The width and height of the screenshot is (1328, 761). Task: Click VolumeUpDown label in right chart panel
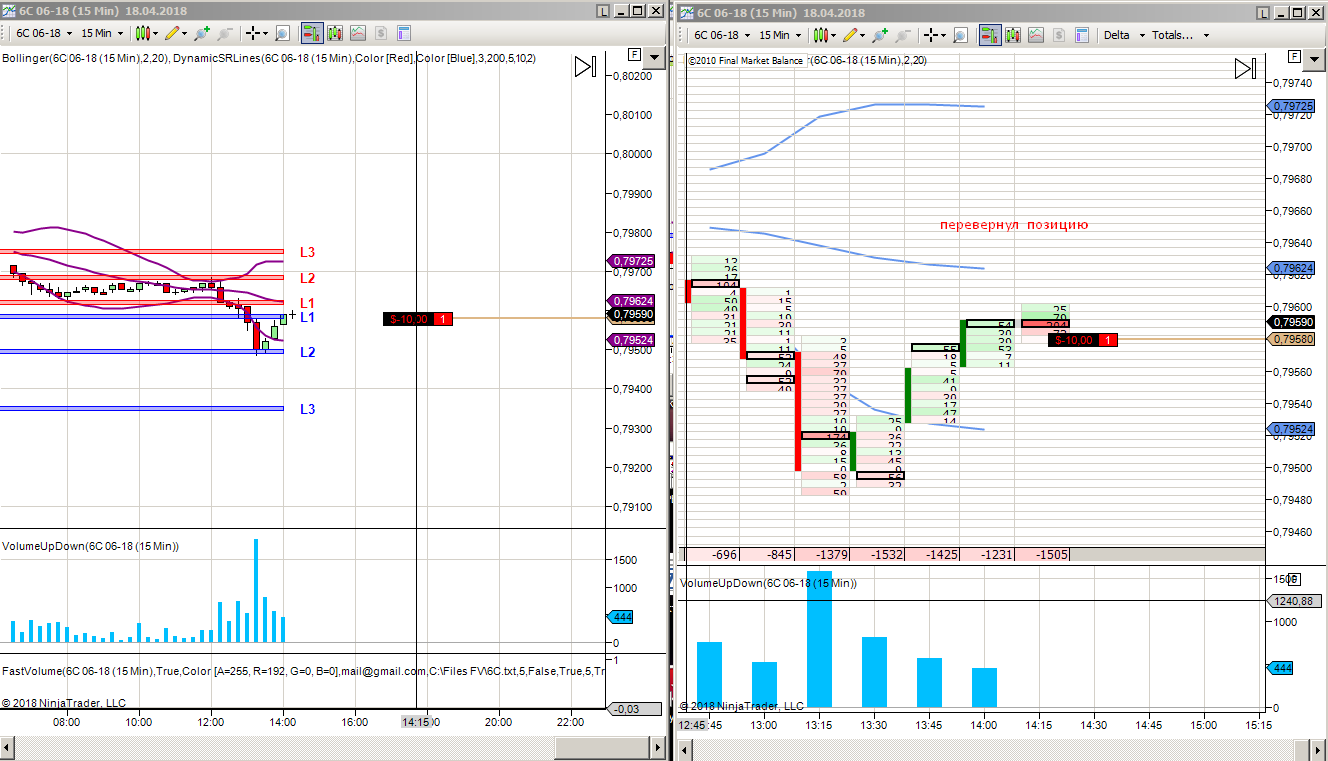[768, 583]
